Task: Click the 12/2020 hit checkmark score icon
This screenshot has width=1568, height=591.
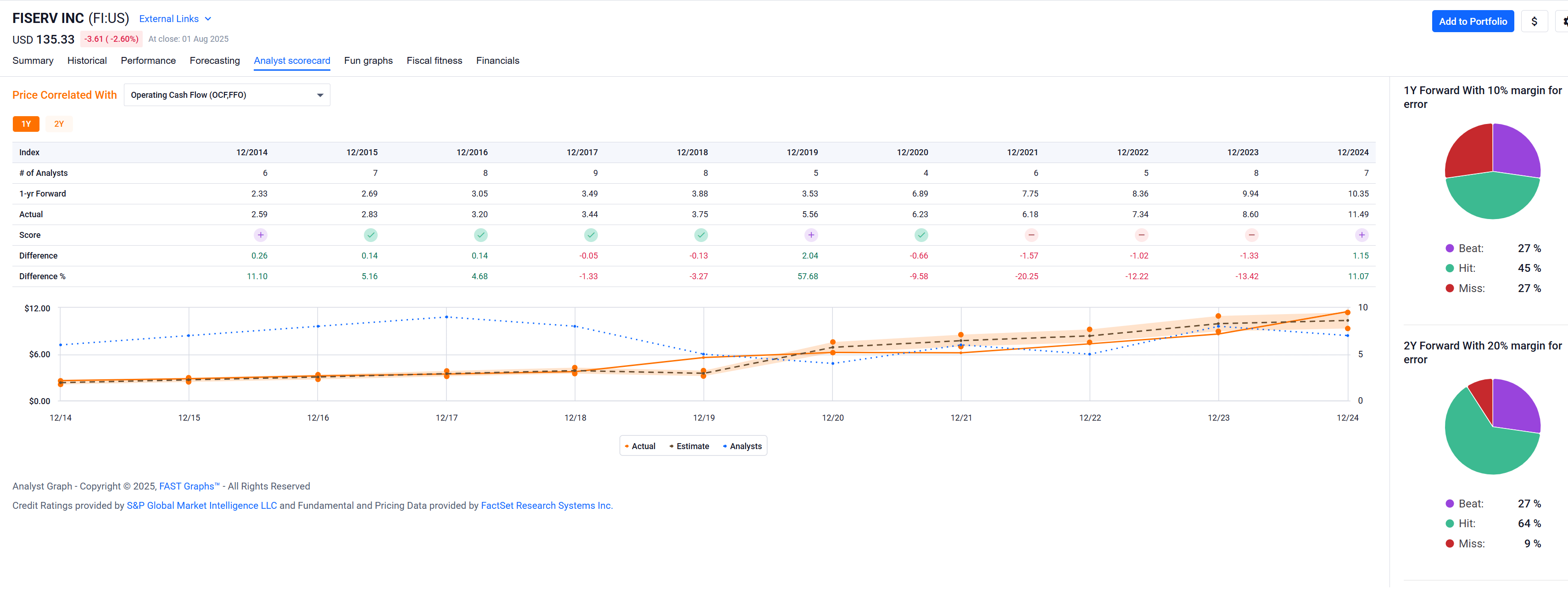Action: pyautogui.click(x=921, y=235)
